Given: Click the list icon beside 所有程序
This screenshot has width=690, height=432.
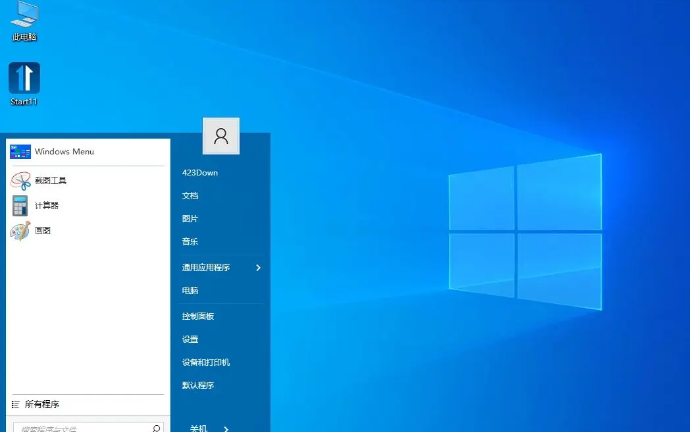Looking at the screenshot, I should pyautogui.click(x=15, y=404).
